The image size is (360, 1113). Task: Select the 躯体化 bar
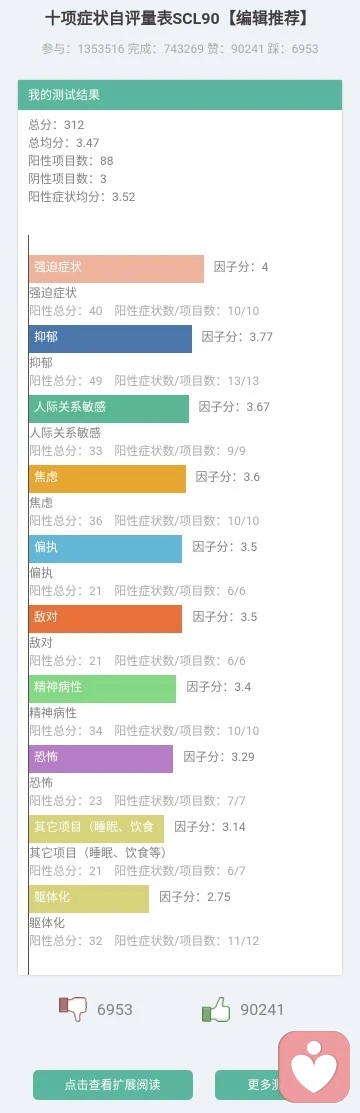pyautogui.click(x=89, y=898)
